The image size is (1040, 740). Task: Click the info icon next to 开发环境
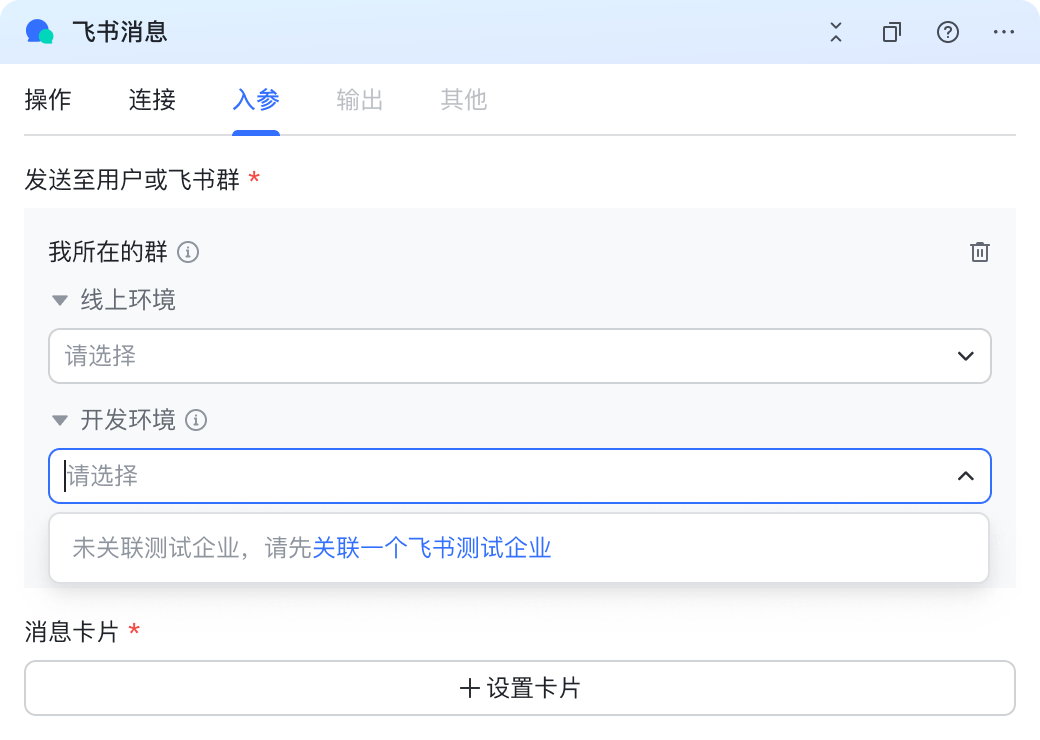(x=196, y=420)
